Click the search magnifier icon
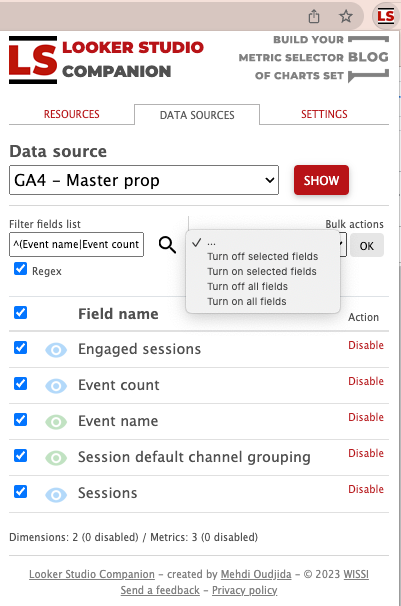This screenshot has height=606, width=401. (x=167, y=245)
